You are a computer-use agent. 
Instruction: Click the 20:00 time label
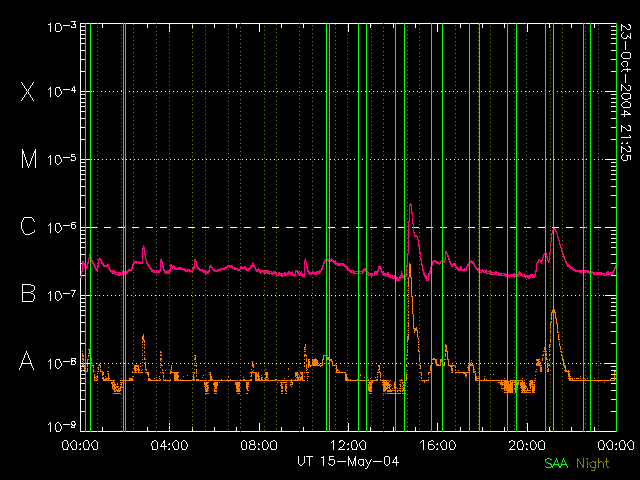click(527, 445)
